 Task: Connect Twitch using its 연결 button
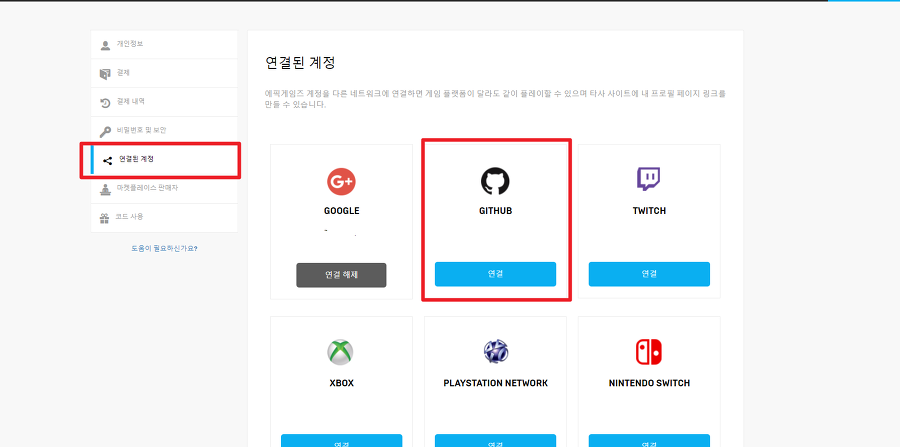point(649,274)
